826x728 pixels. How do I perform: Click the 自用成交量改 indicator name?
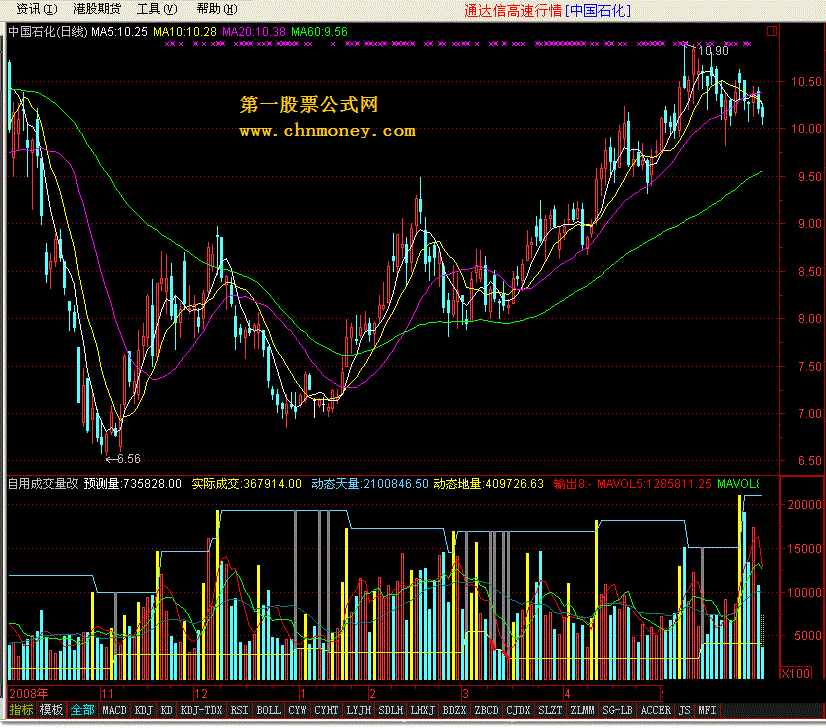[43, 484]
